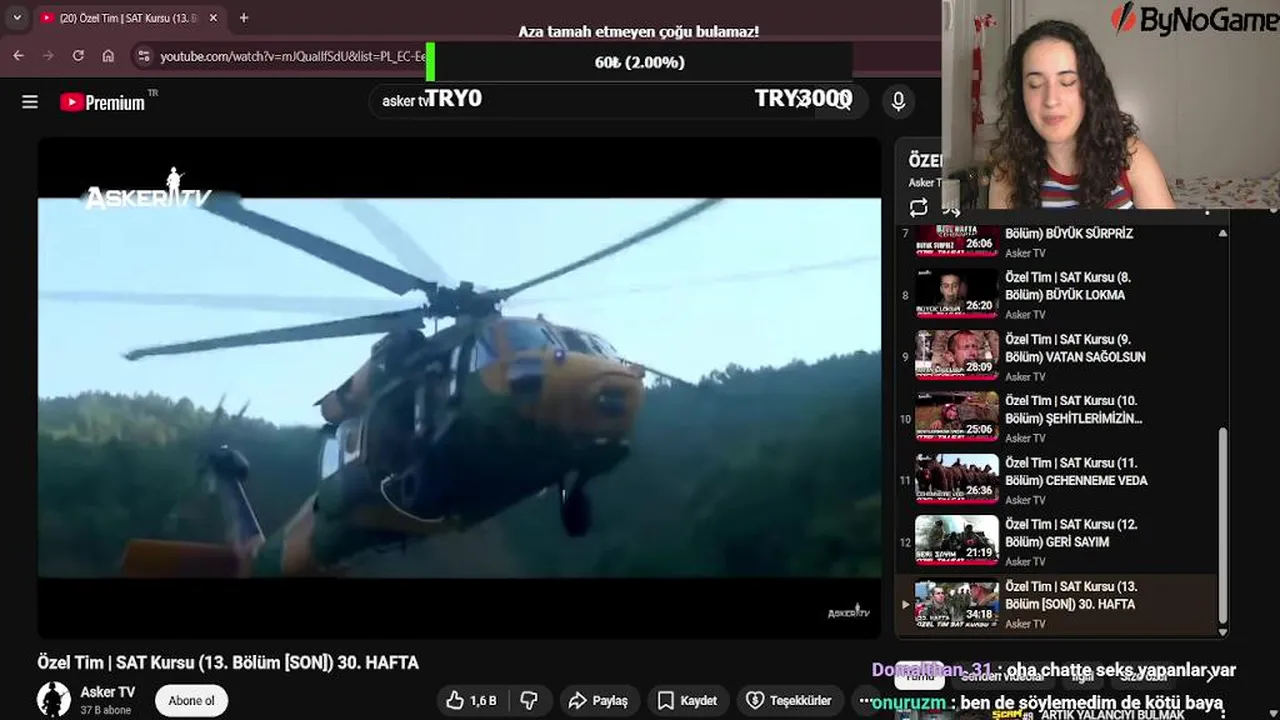Click the playlist scrollbar thumb
The image size is (1280, 720).
pyautogui.click(x=1222, y=525)
